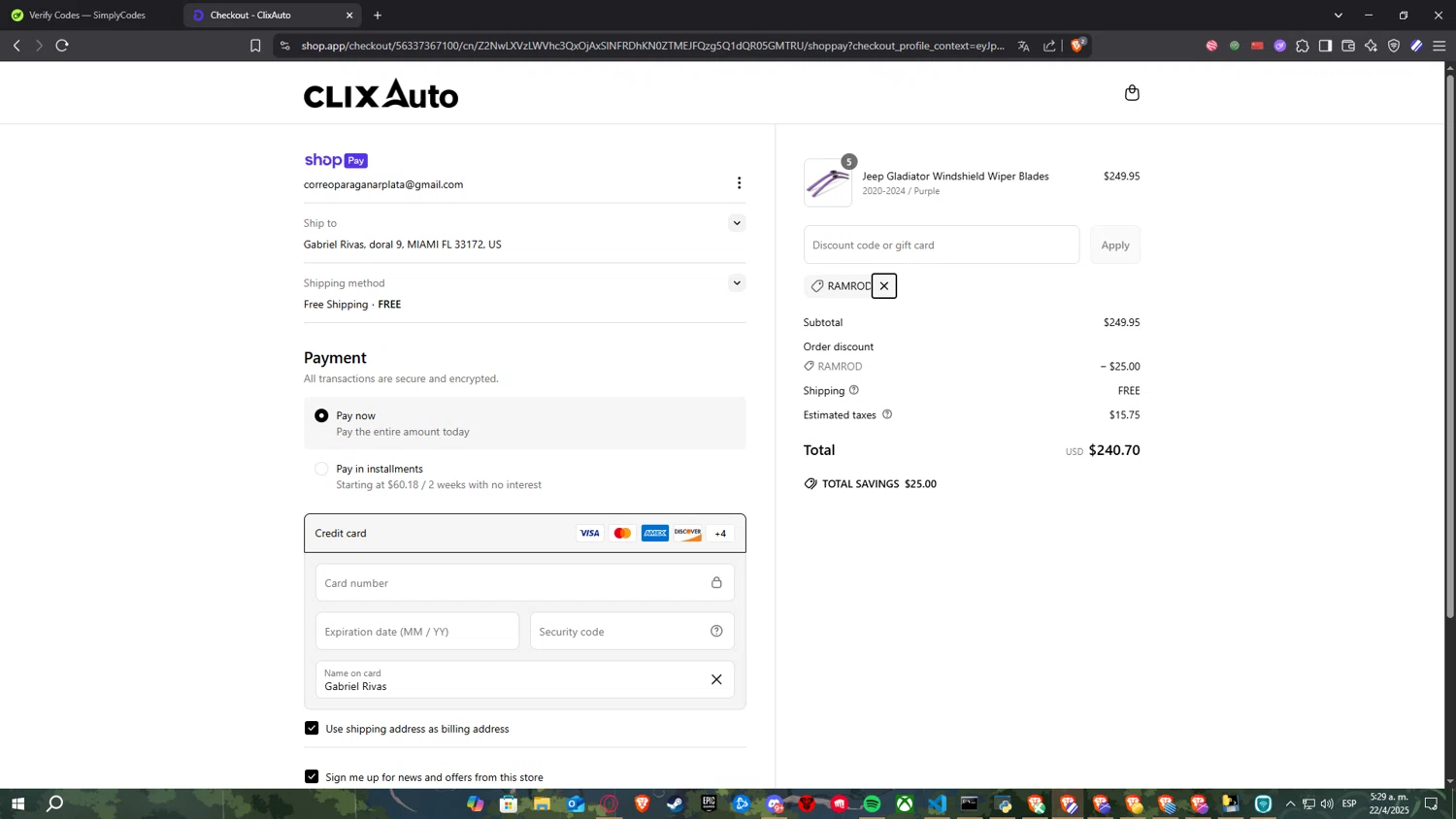The width and height of the screenshot is (1456, 819).
Task: Click the ClixAuto logo
Action: tap(381, 93)
